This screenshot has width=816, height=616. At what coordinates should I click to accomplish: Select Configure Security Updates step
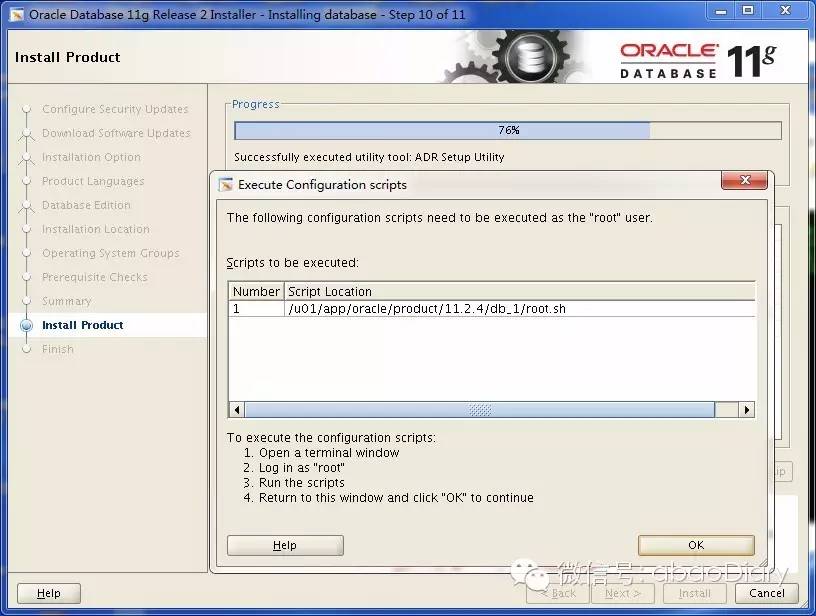coord(115,109)
